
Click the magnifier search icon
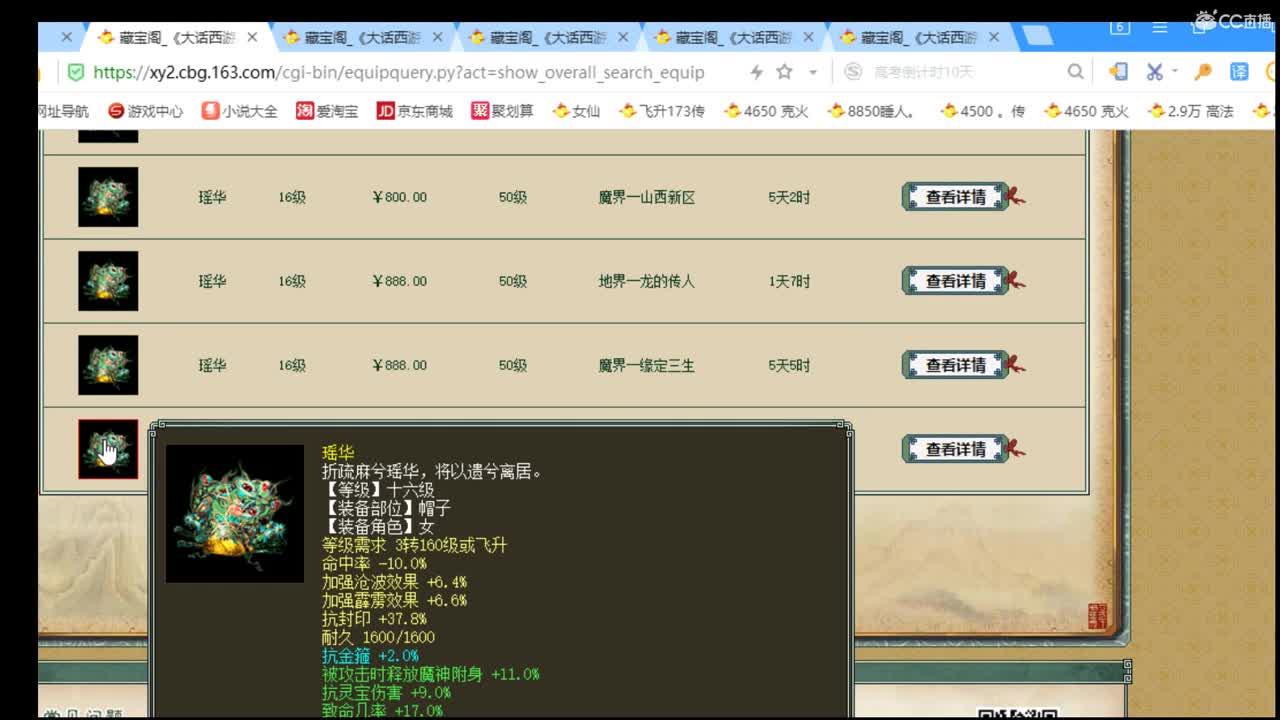click(x=1075, y=72)
